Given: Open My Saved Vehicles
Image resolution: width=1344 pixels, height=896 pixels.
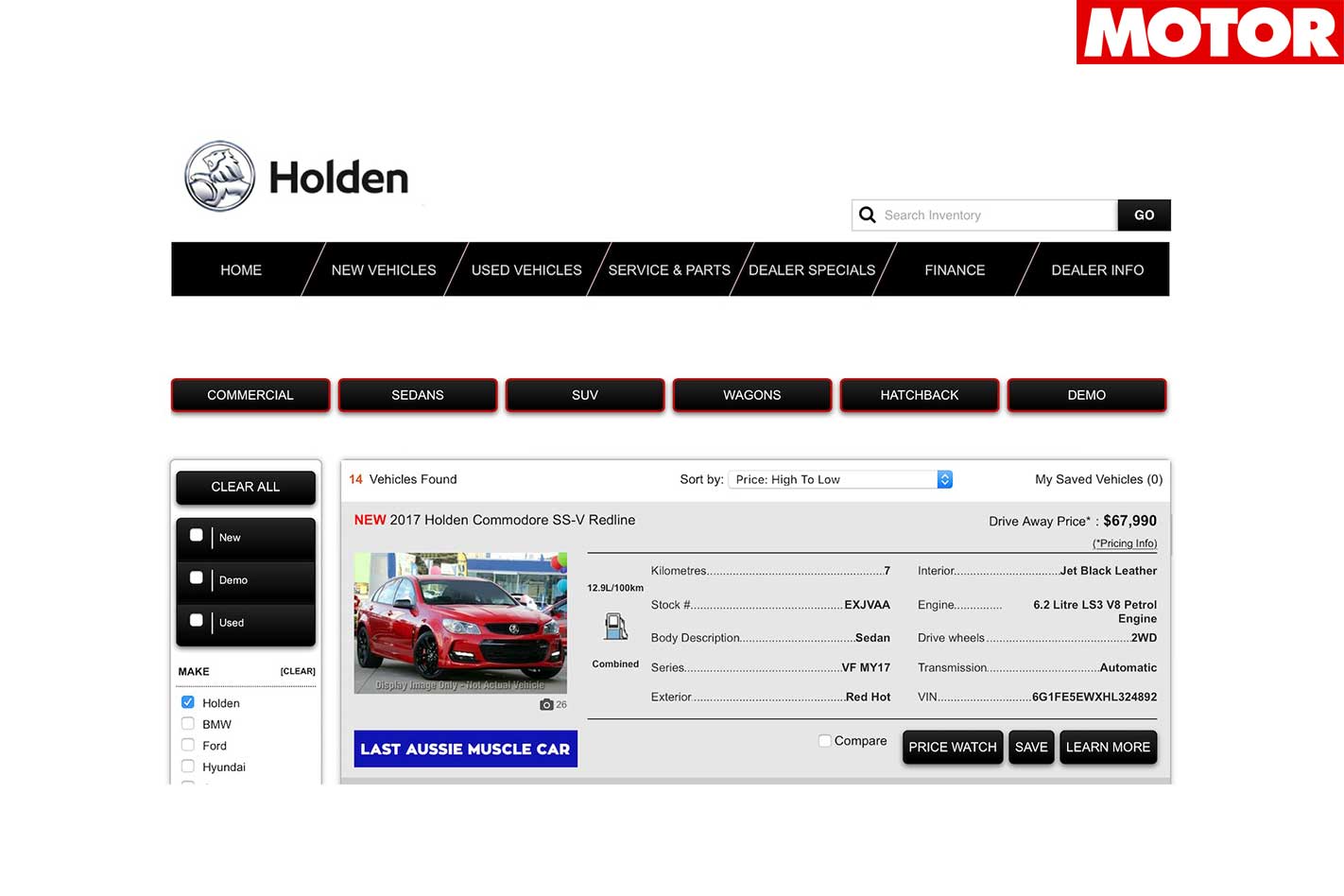Looking at the screenshot, I should 1099,479.
